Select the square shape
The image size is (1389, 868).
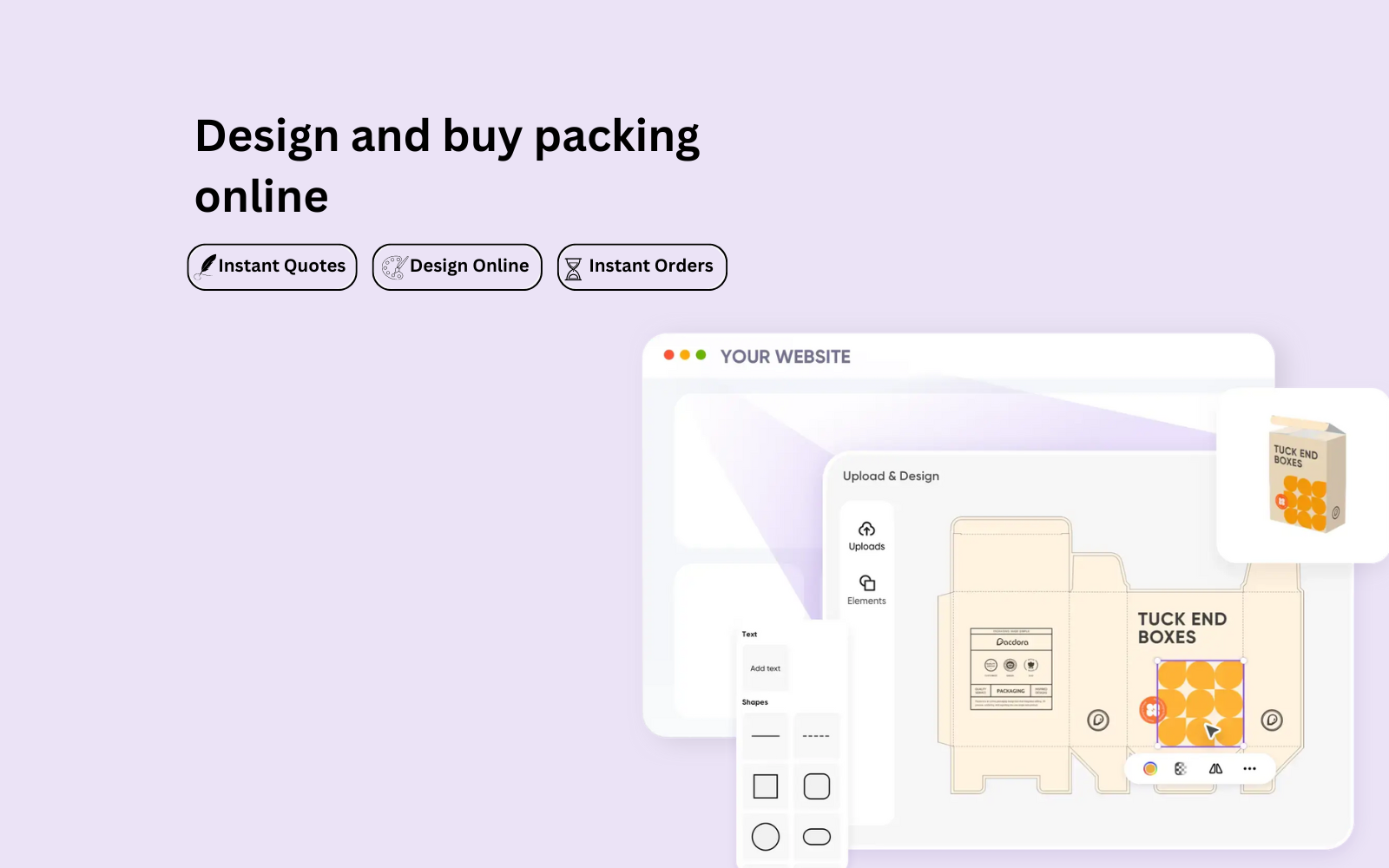coord(765,786)
